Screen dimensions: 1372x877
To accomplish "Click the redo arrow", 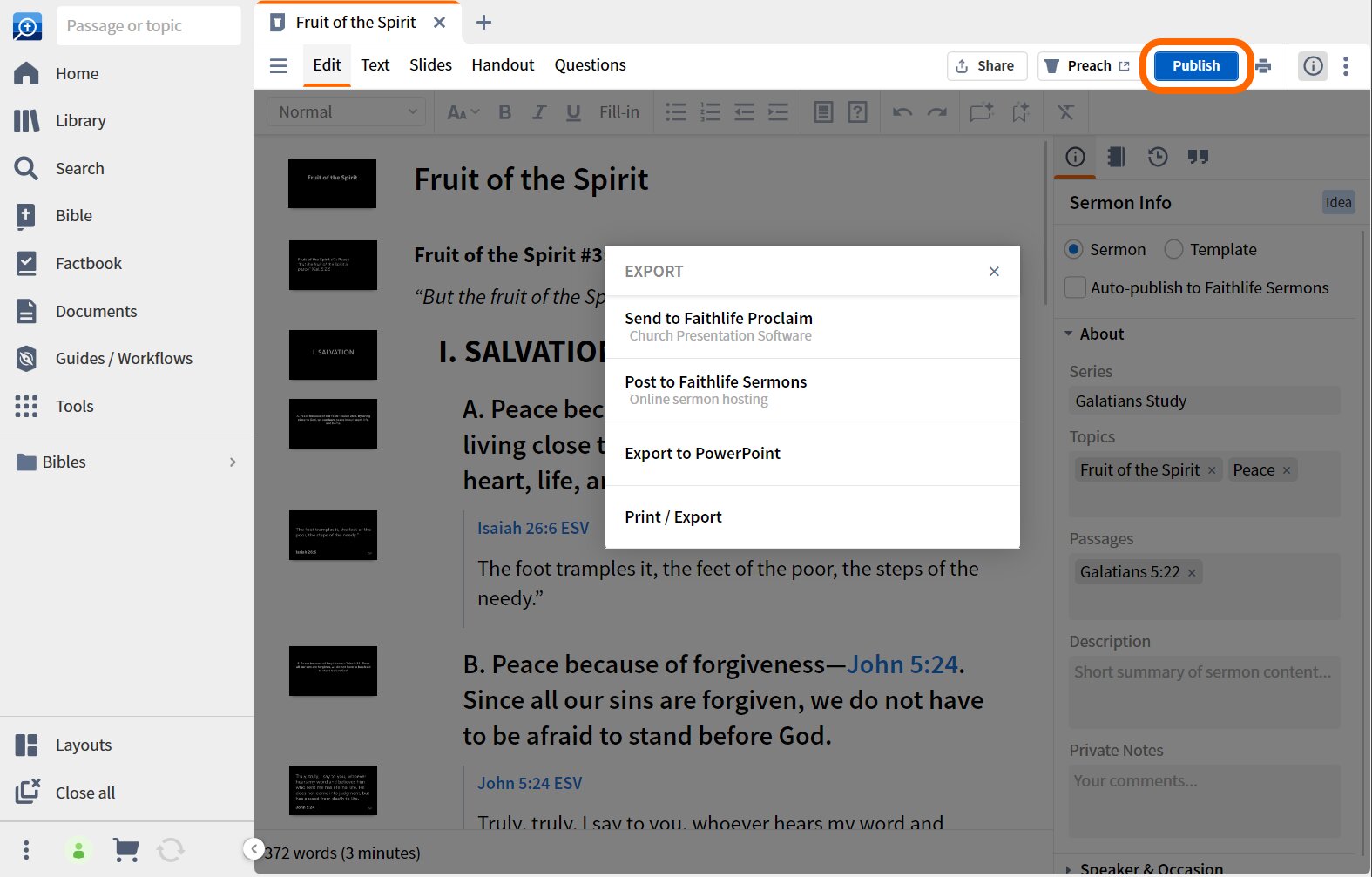I will 937,111.
